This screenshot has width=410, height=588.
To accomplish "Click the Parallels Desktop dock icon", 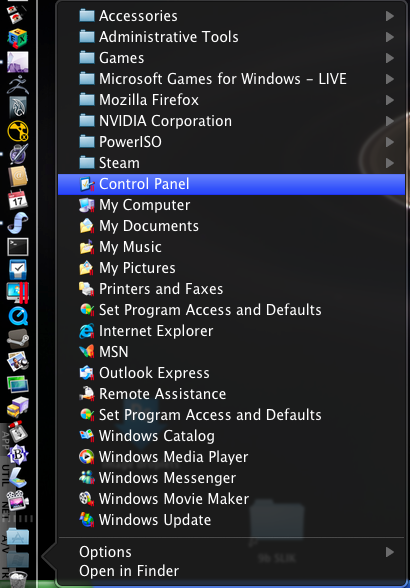I will point(18,292).
